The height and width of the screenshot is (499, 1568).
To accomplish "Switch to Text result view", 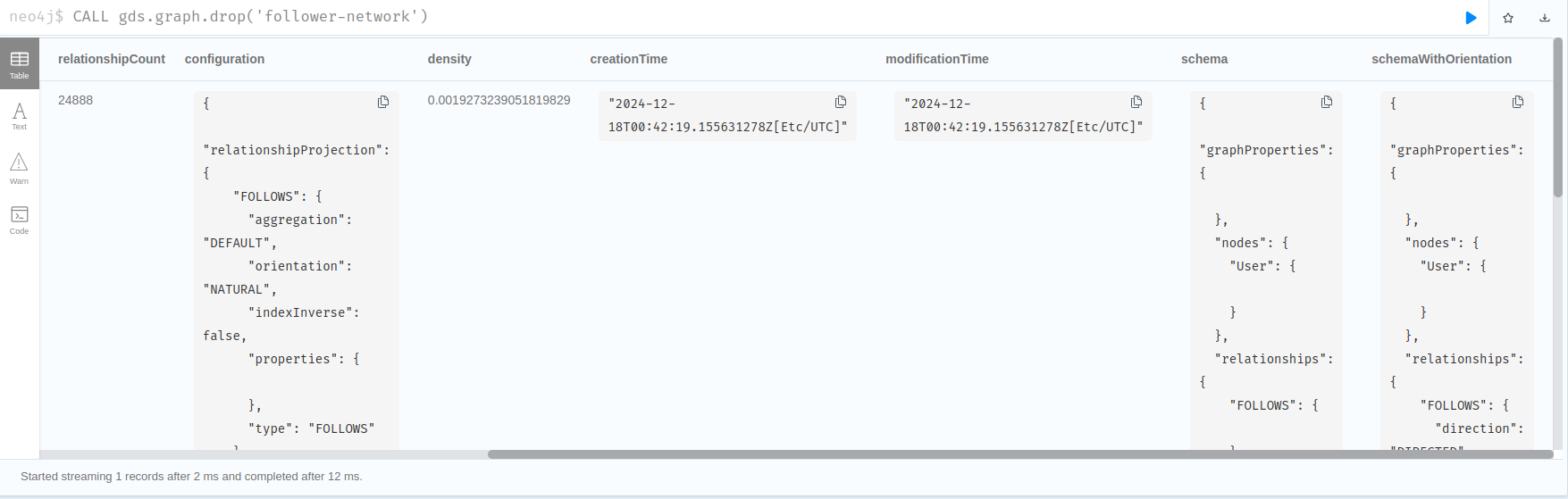I will (20, 116).
